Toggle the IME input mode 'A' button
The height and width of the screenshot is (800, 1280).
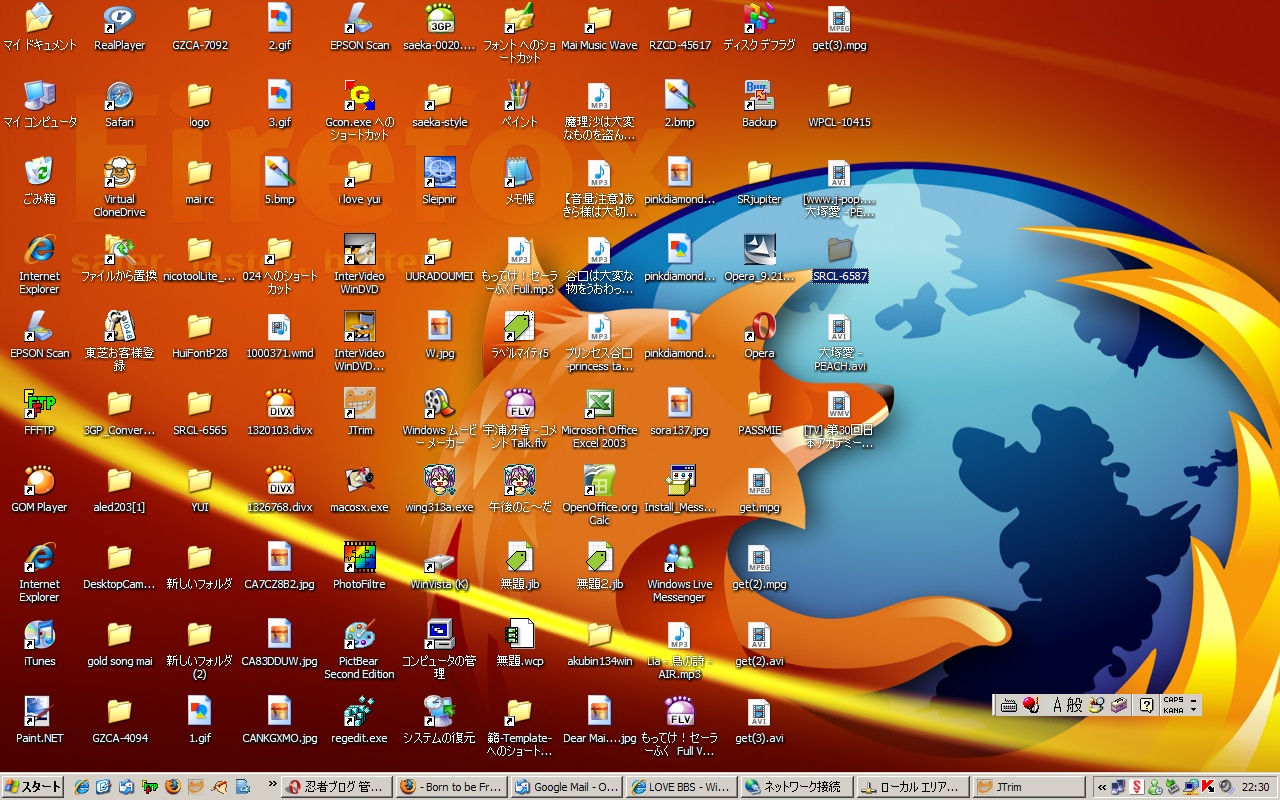[x=1057, y=705]
